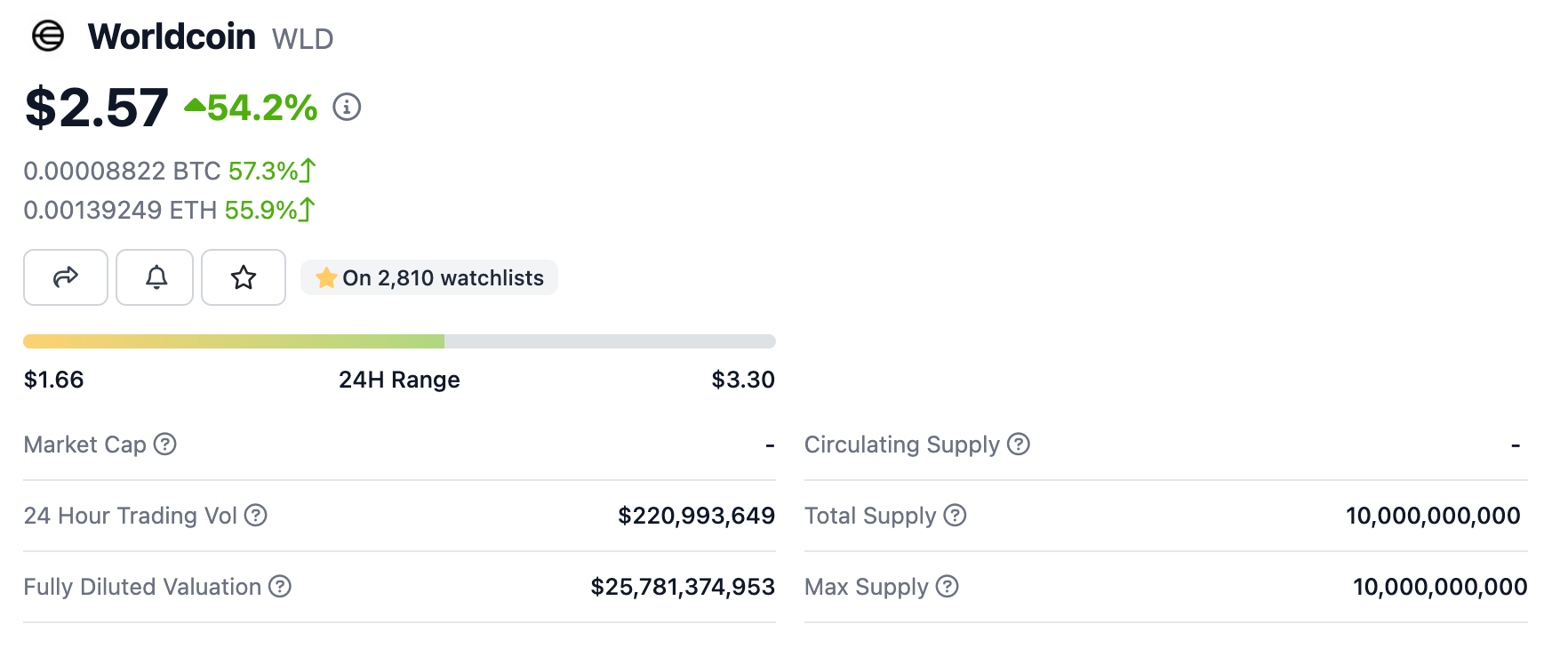
Task: Click the BTC price 0.00008822 text
Action: [122, 171]
